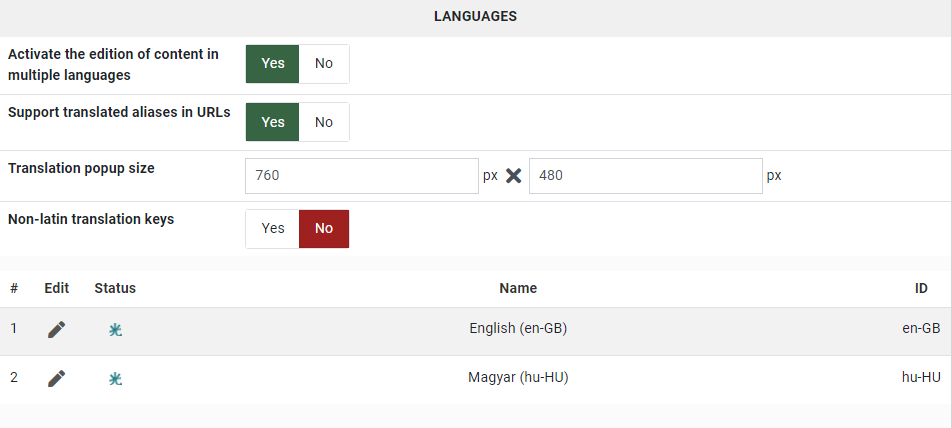
Task: Click the Status column header
Action: pos(115,288)
